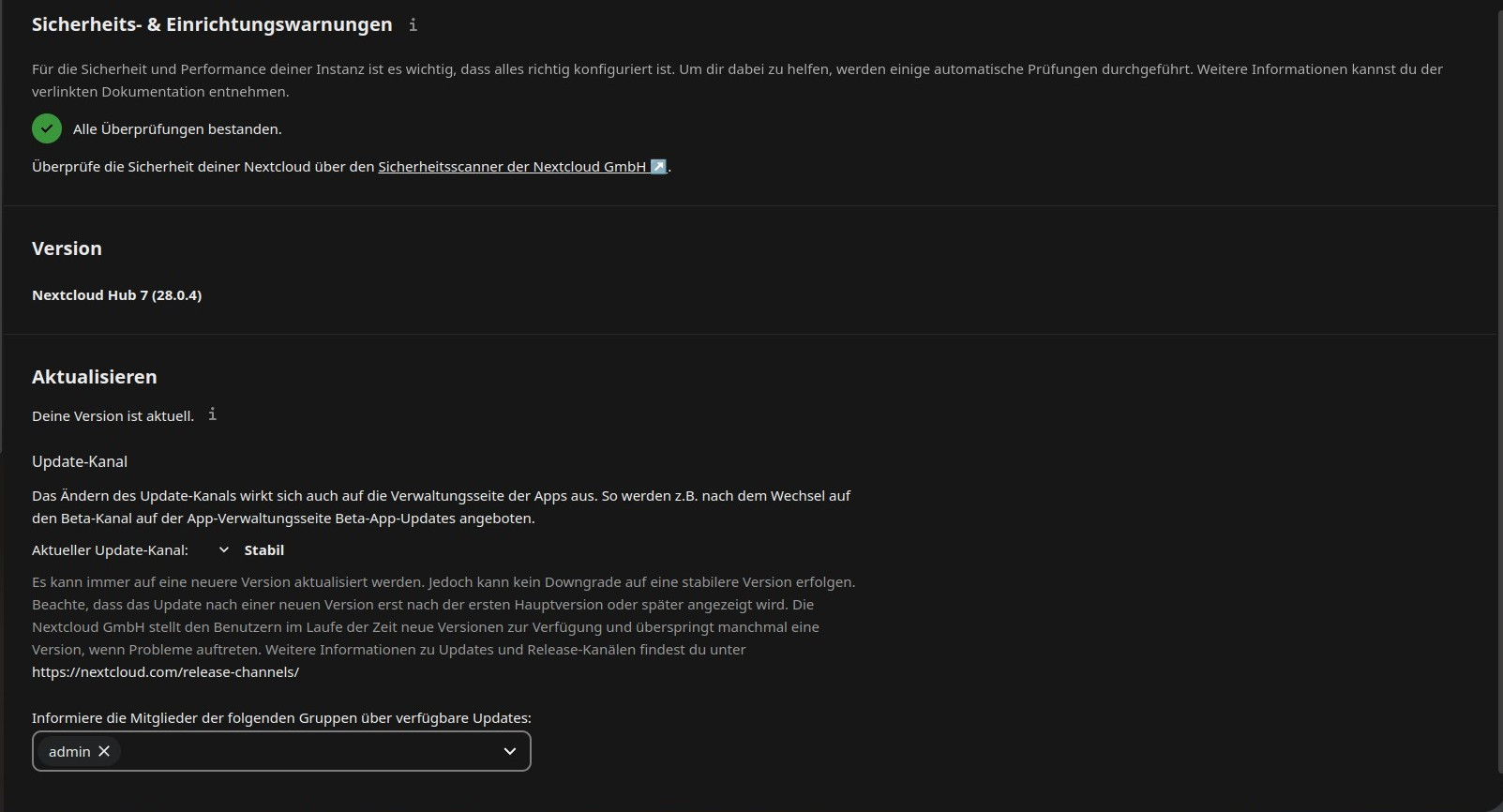Click the Version section heading
The width and height of the screenshot is (1503, 812).
(67, 248)
